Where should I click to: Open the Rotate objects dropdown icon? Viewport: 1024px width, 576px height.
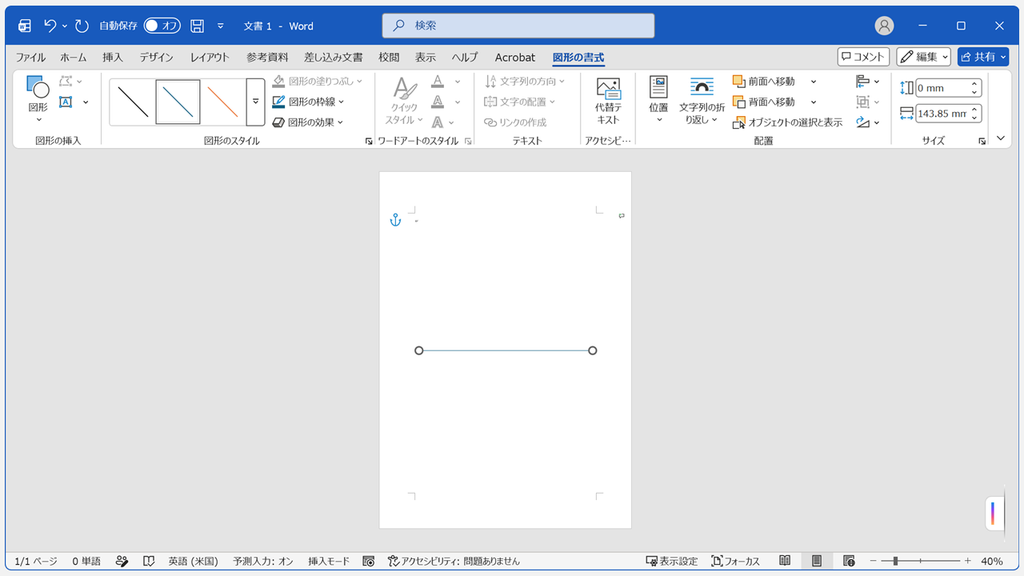pos(867,122)
